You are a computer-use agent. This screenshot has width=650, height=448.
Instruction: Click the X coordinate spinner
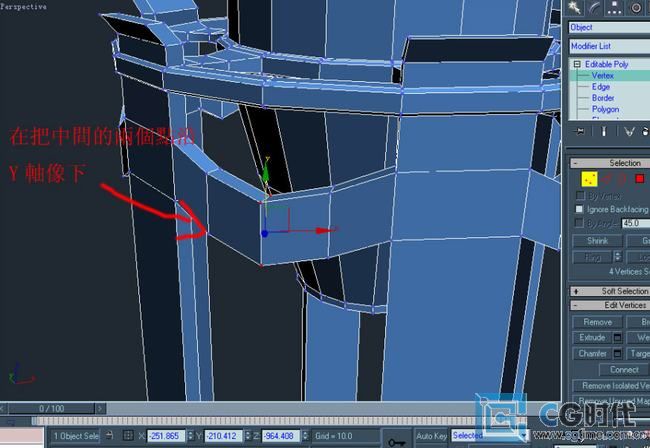190,436
